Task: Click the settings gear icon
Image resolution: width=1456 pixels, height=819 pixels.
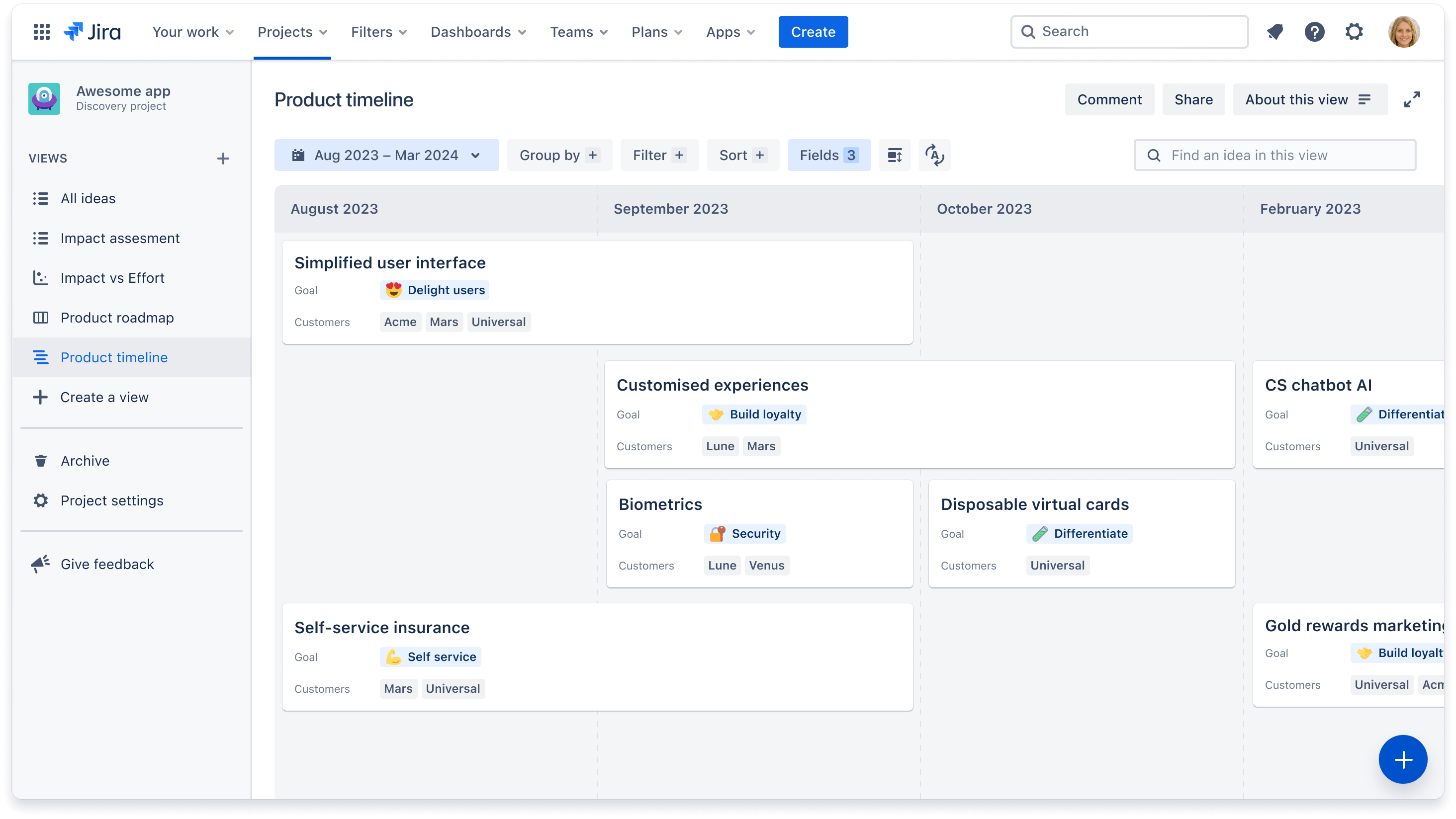Action: [1353, 31]
